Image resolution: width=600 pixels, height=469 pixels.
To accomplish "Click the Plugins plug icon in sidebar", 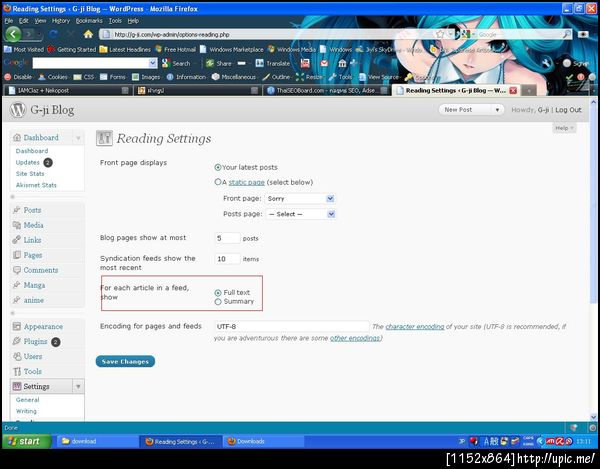I will [x=16, y=341].
